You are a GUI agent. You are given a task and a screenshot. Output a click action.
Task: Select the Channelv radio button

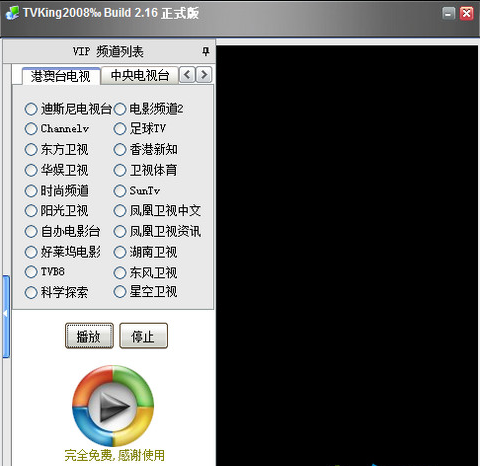pos(31,129)
